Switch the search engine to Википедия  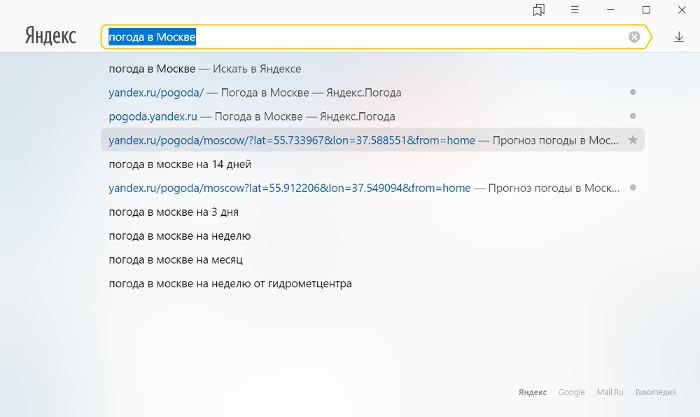tap(655, 392)
